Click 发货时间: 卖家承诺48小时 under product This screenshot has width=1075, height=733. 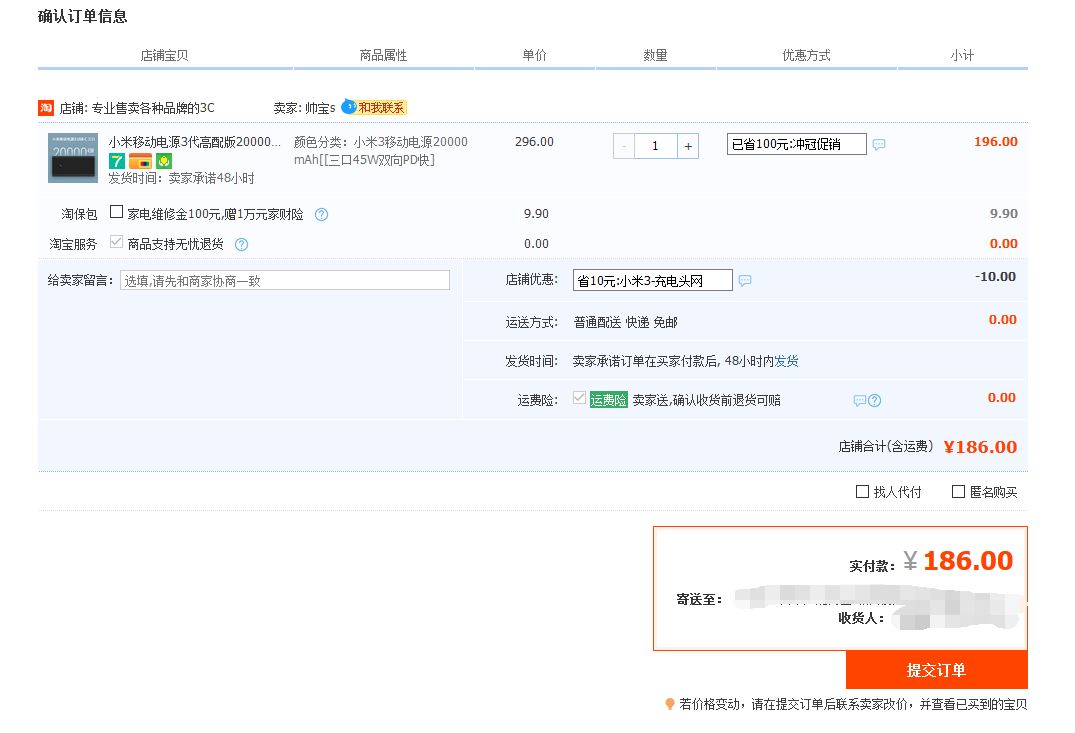click(x=181, y=178)
